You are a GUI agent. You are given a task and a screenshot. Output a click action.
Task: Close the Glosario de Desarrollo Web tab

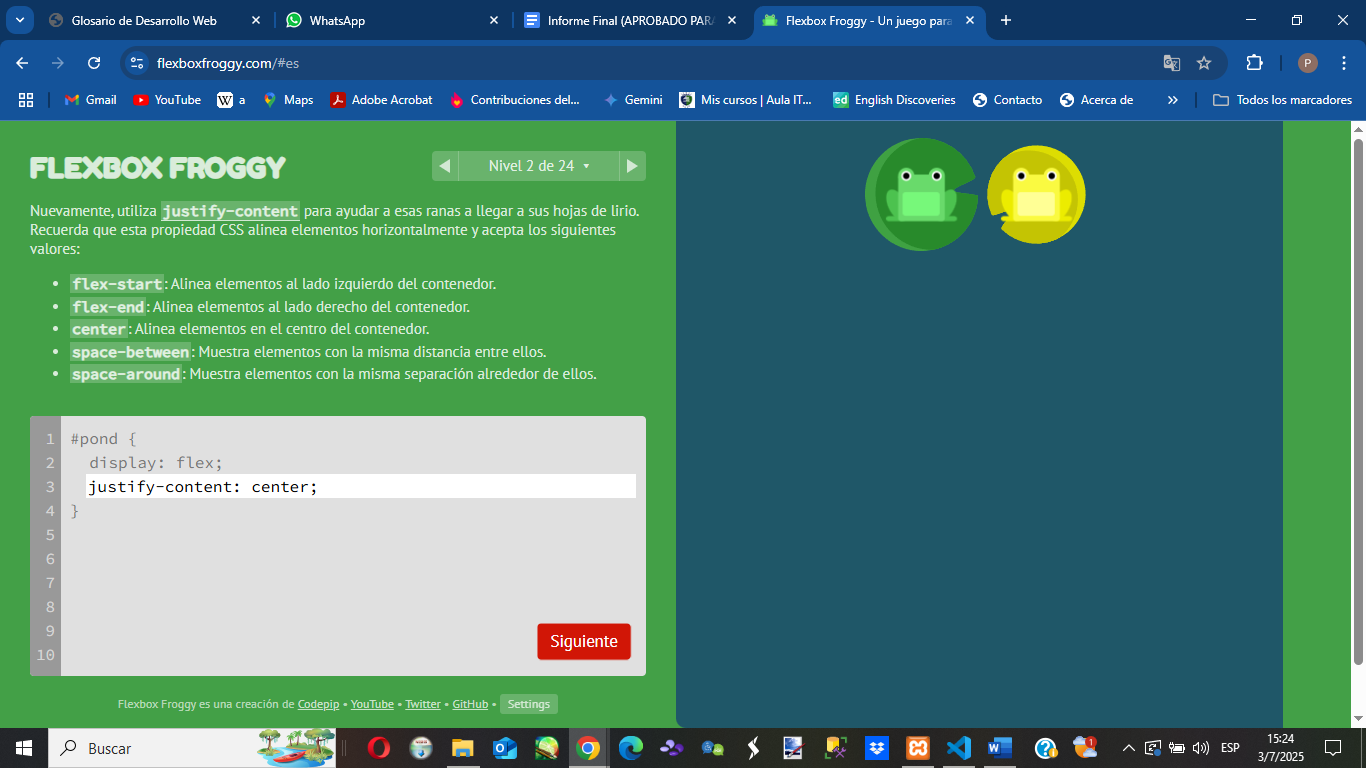click(x=256, y=20)
